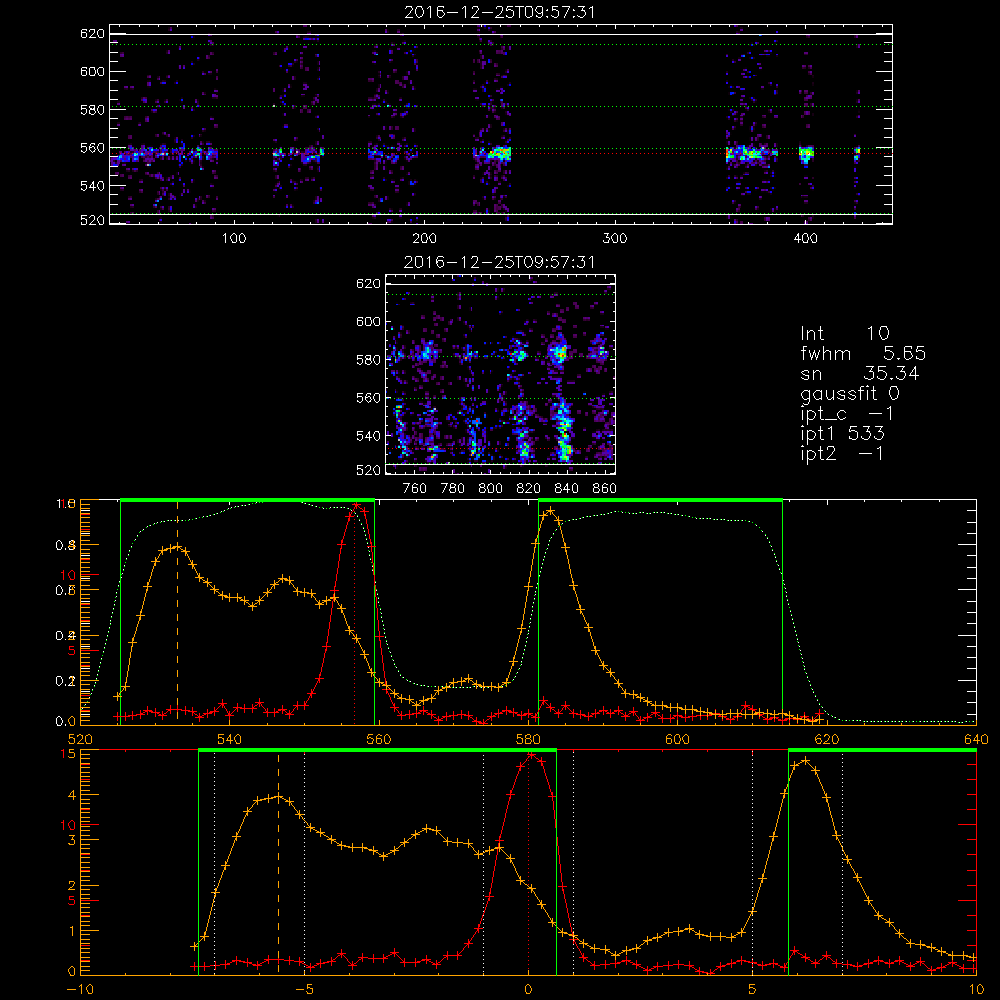Click the bright emission blob near 240 in top spectrogram
1000x1000 pixels.
499,153
